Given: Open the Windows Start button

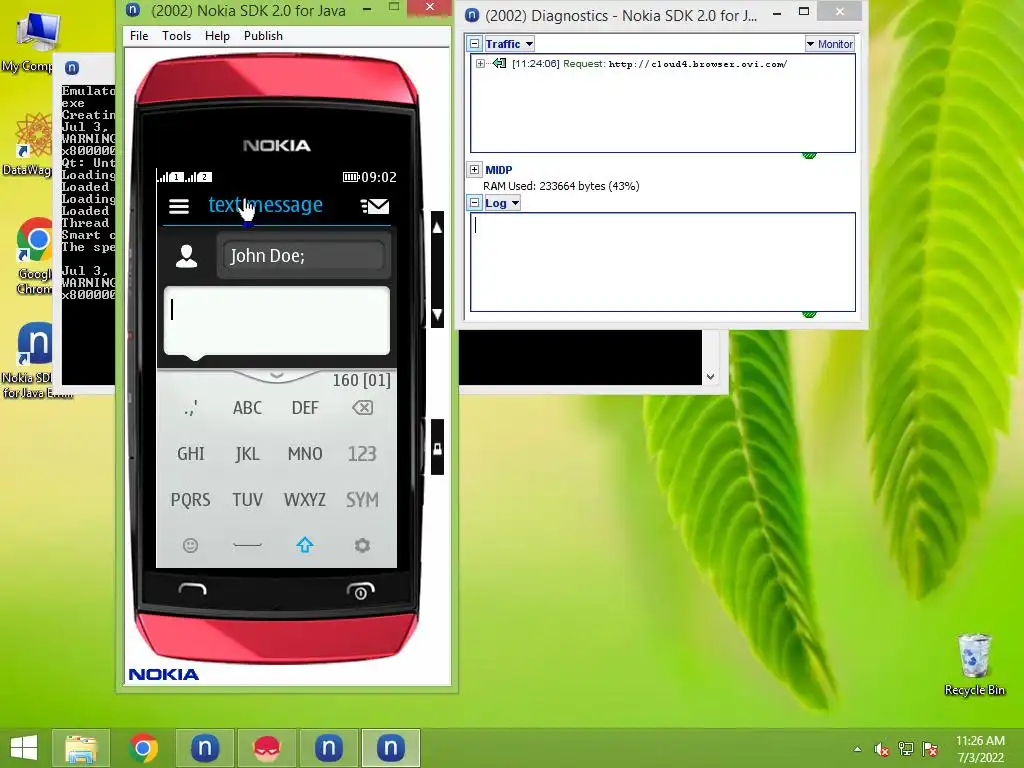Looking at the screenshot, I should coord(24,748).
